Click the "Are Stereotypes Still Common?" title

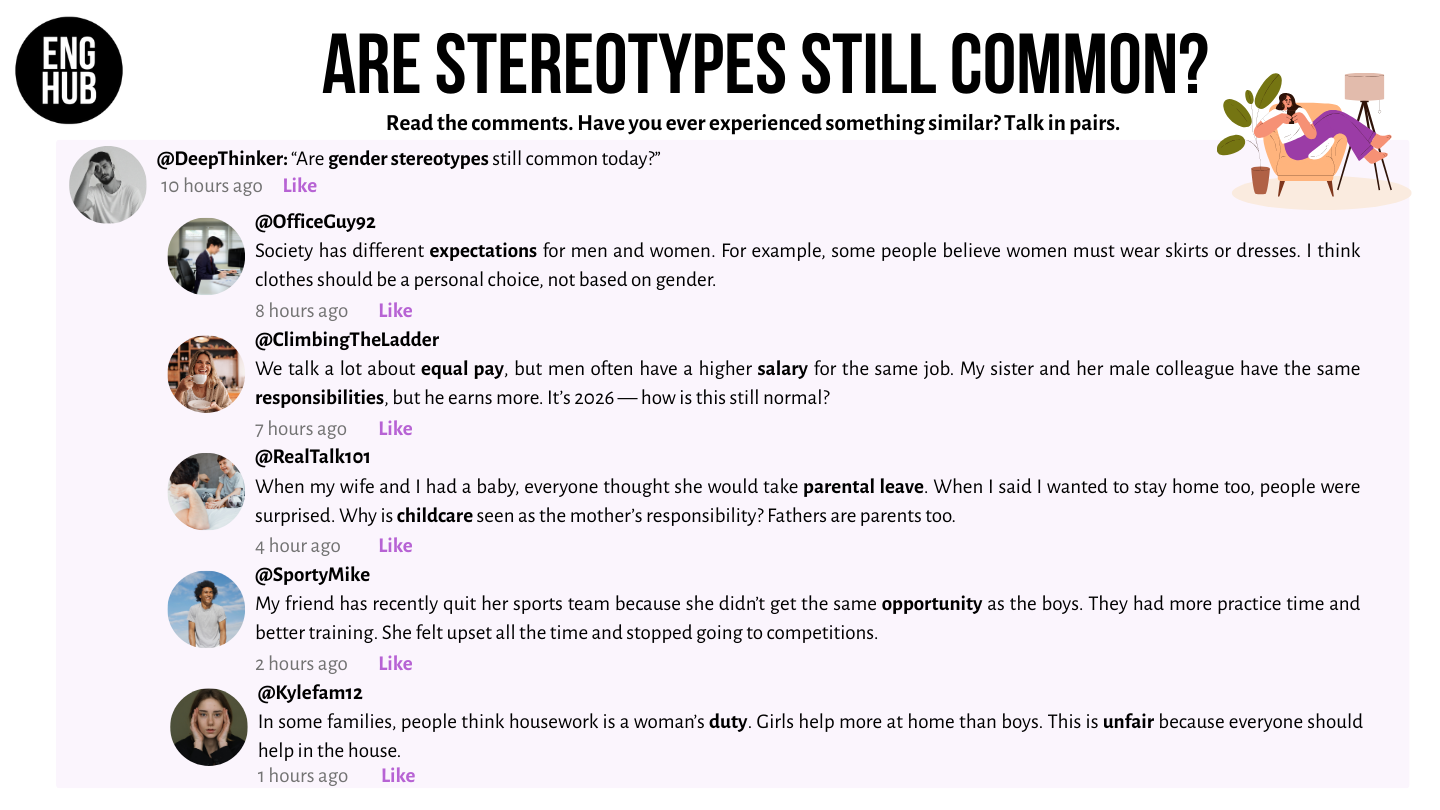pos(765,64)
